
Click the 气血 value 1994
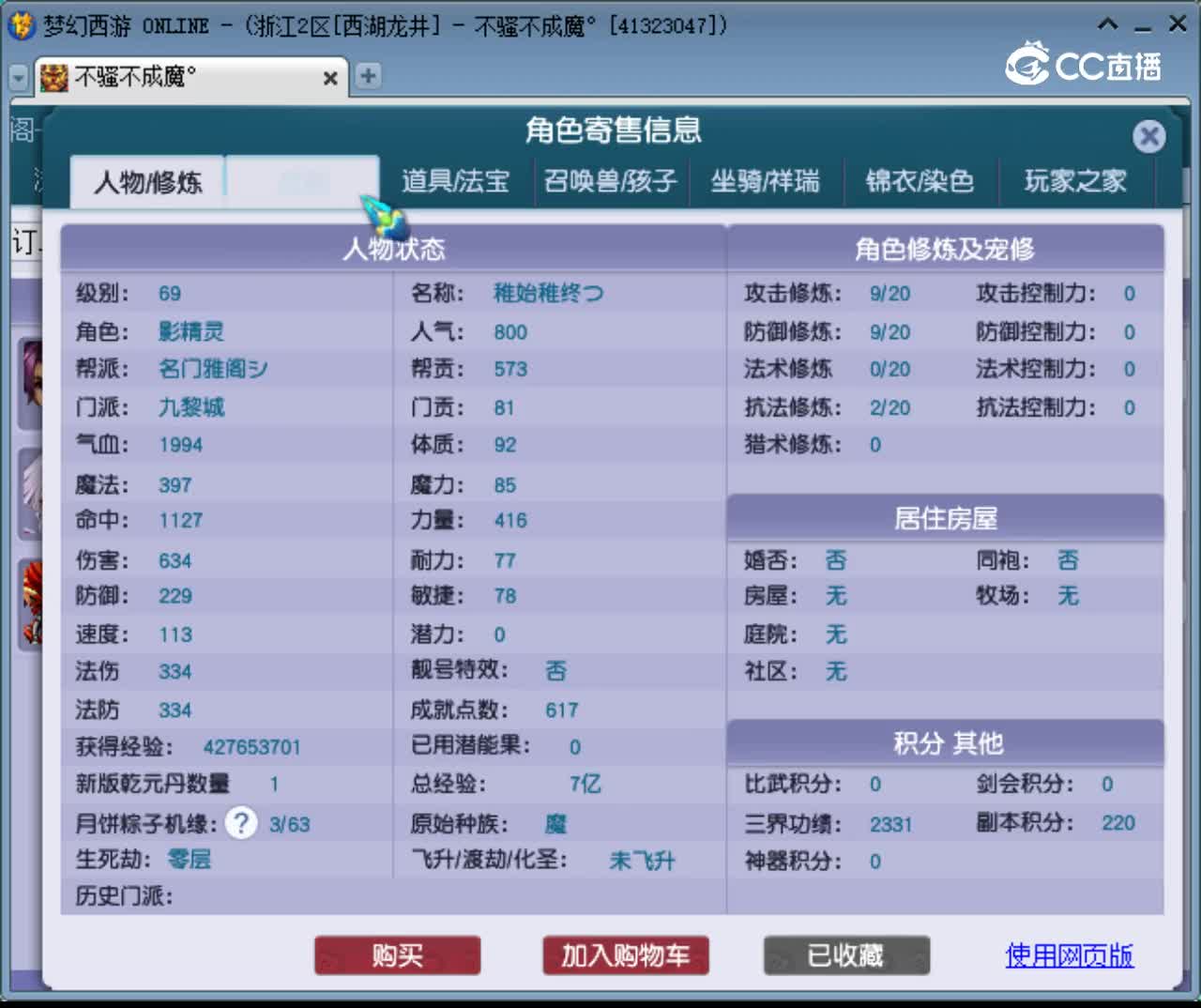click(x=181, y=445)
